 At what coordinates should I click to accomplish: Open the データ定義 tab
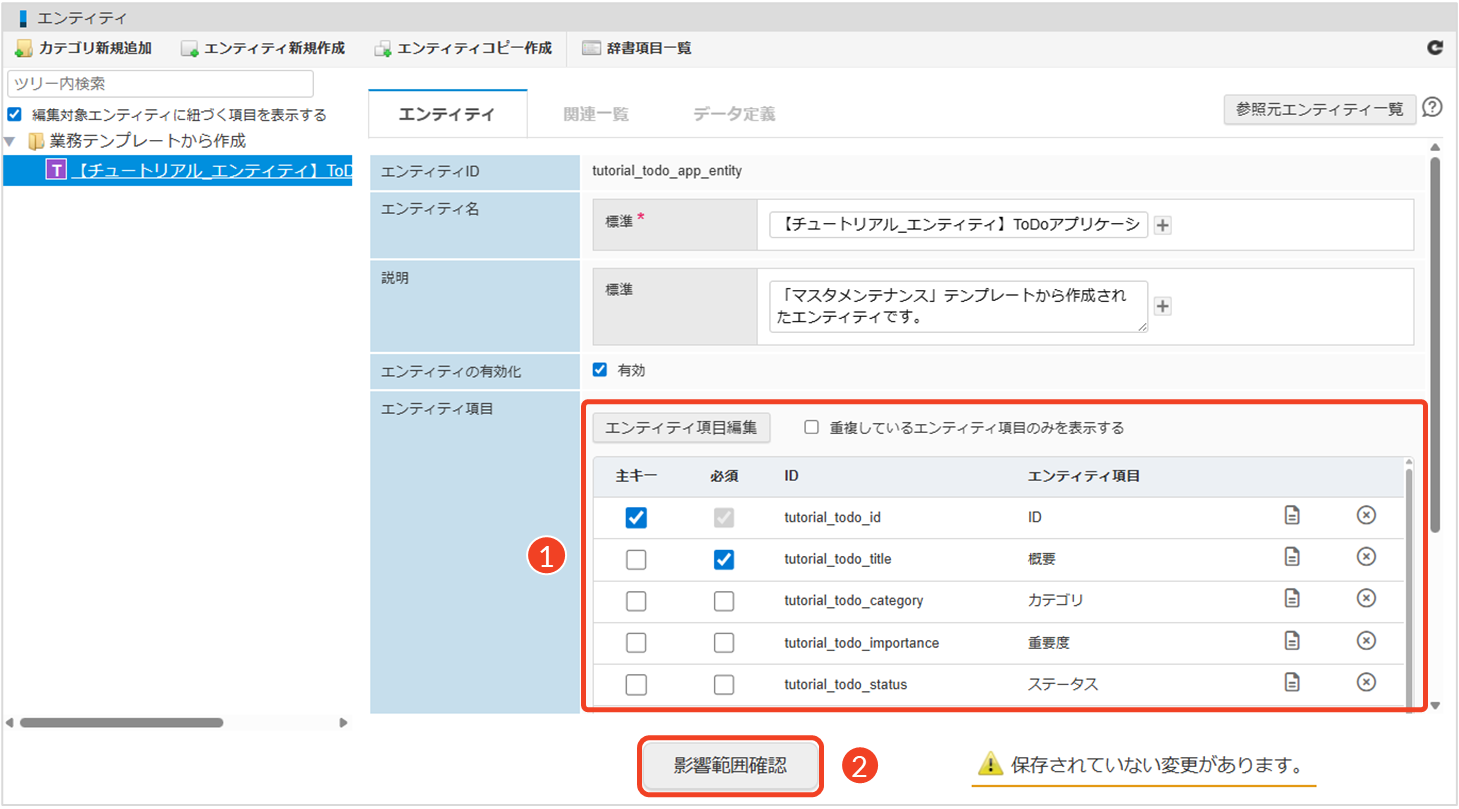(734, 114)
